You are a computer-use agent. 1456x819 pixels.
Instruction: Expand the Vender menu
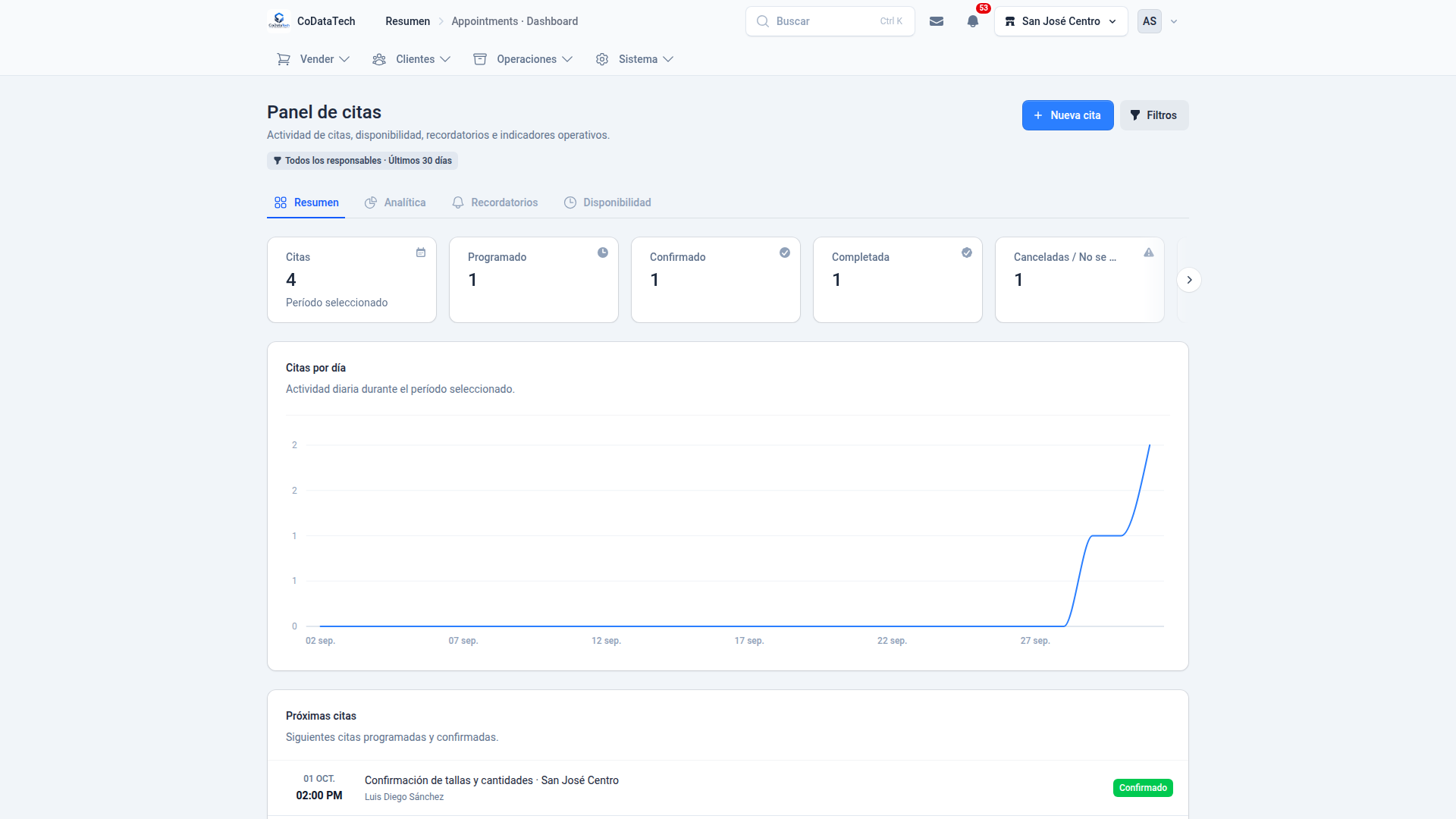(313, 59)
